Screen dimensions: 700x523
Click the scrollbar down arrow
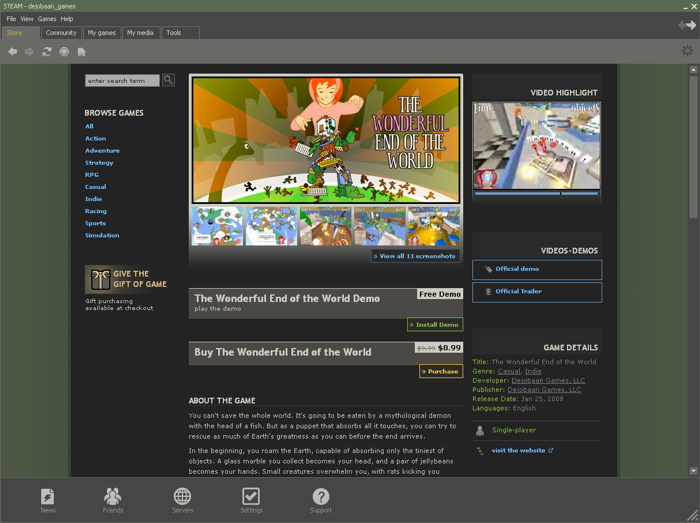(x=693, y=470)
